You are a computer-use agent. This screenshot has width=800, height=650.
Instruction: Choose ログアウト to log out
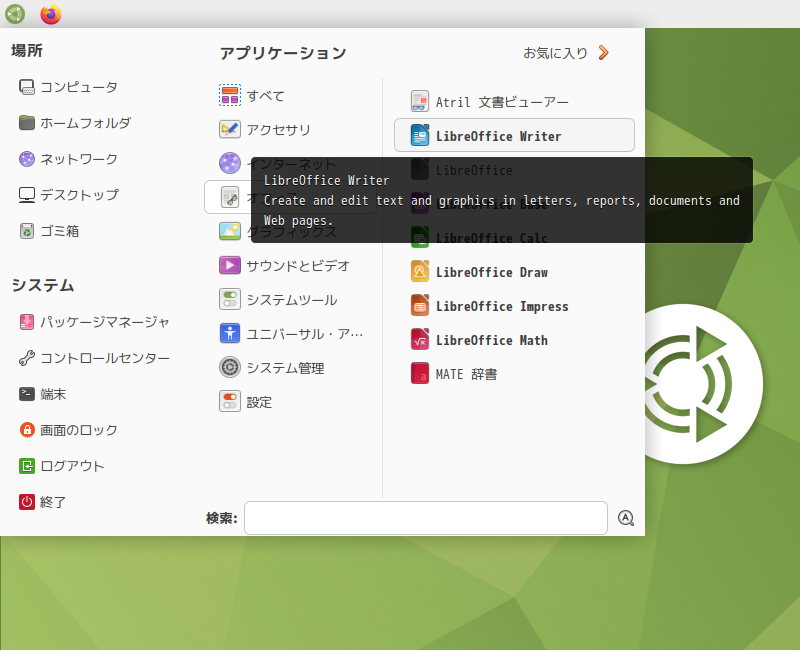pos(62,466)
